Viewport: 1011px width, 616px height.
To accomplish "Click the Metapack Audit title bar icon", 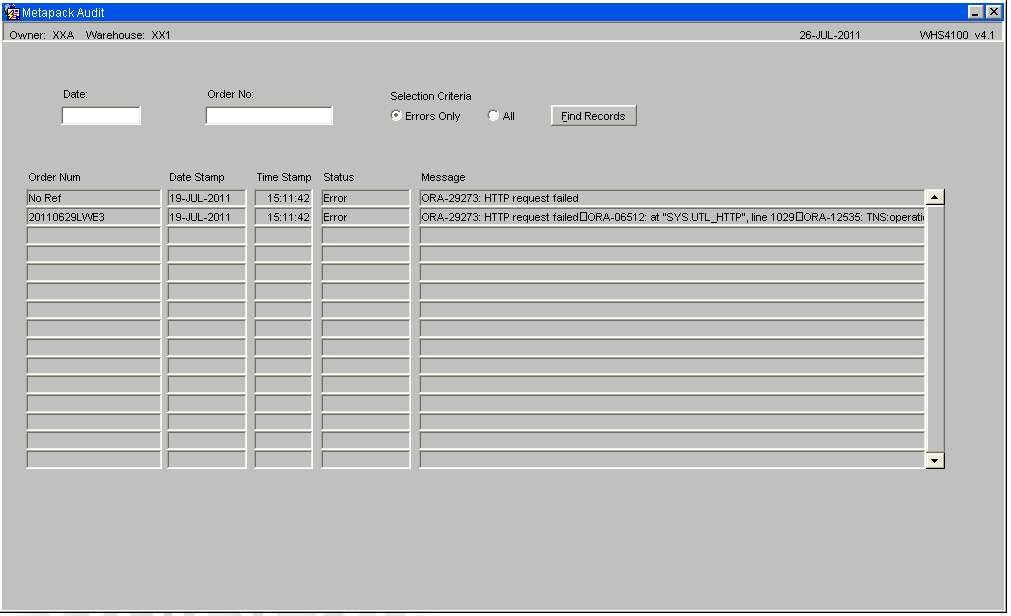I will click(x=12, y=12).
